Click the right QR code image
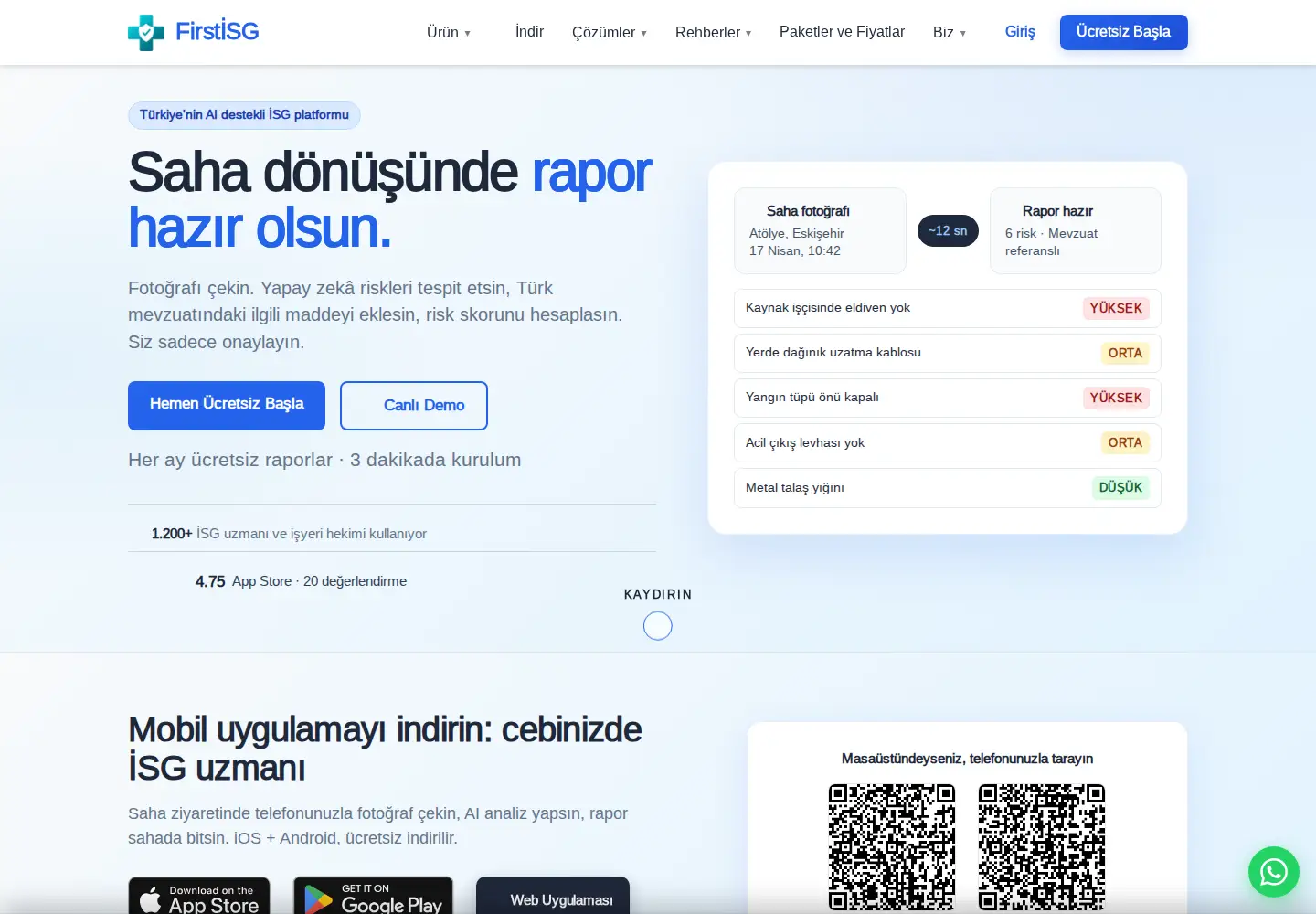The width and height of the screenshot is (1316, 914). (1042, 846)
